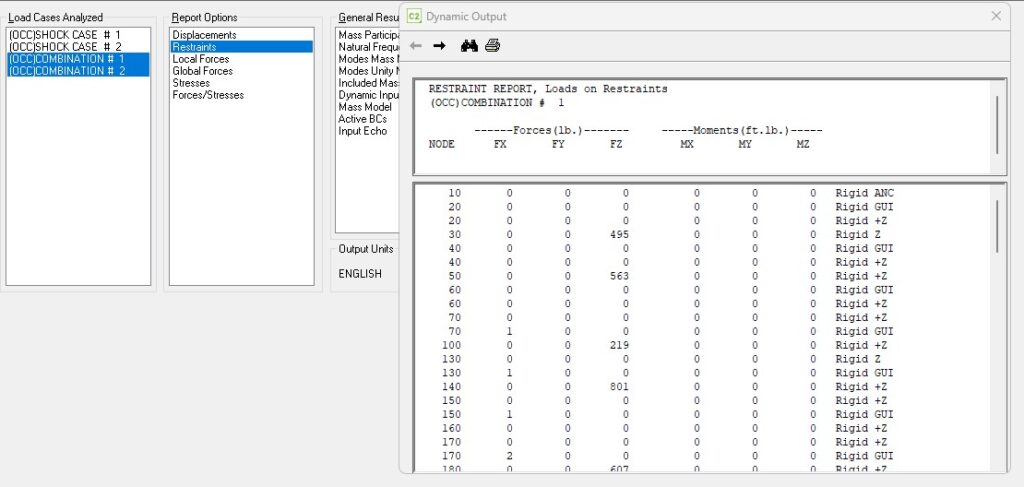Viewport: 1024px width, 487px height.
Task: Click the C2 icon in title bar
Action: [x=415, y=16]
